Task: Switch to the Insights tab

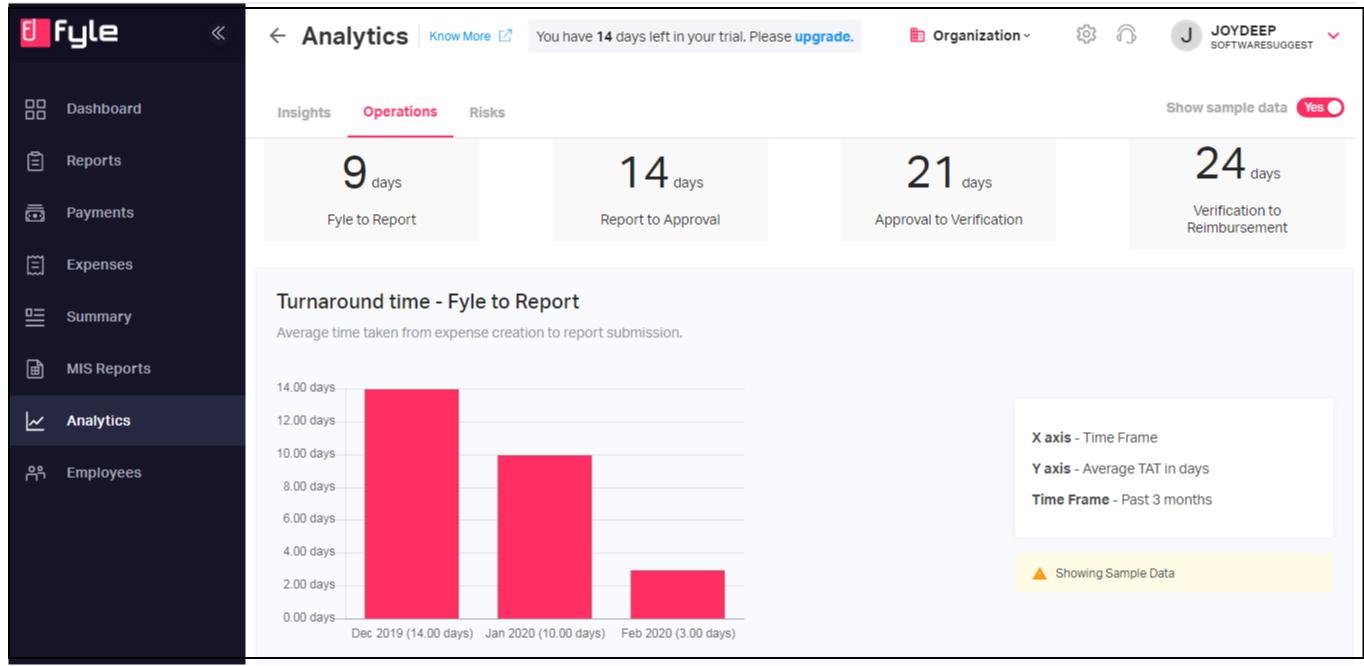Action: (x=304, y=113)
